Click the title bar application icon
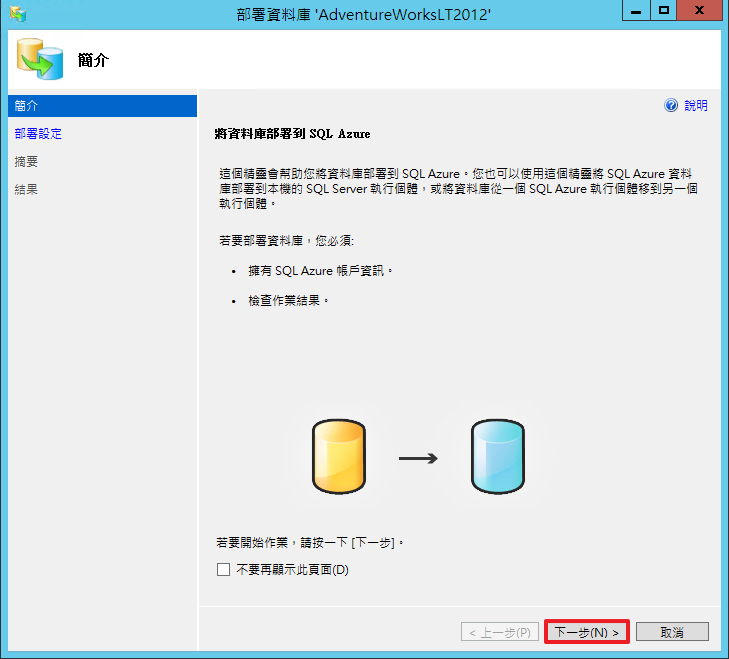The height and width of the screenshot is (659, 729). point(18,14)
